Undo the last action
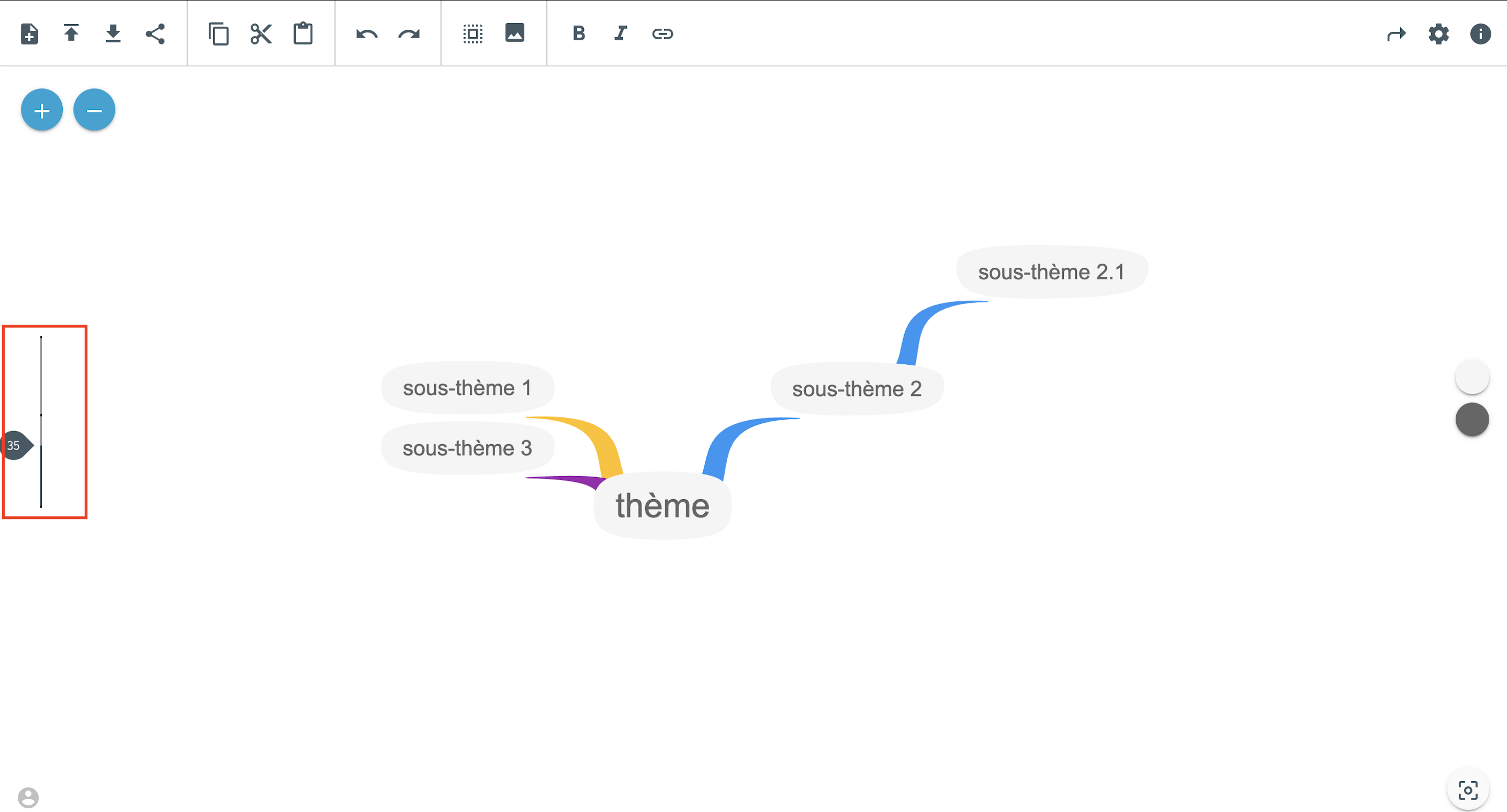 367,33
